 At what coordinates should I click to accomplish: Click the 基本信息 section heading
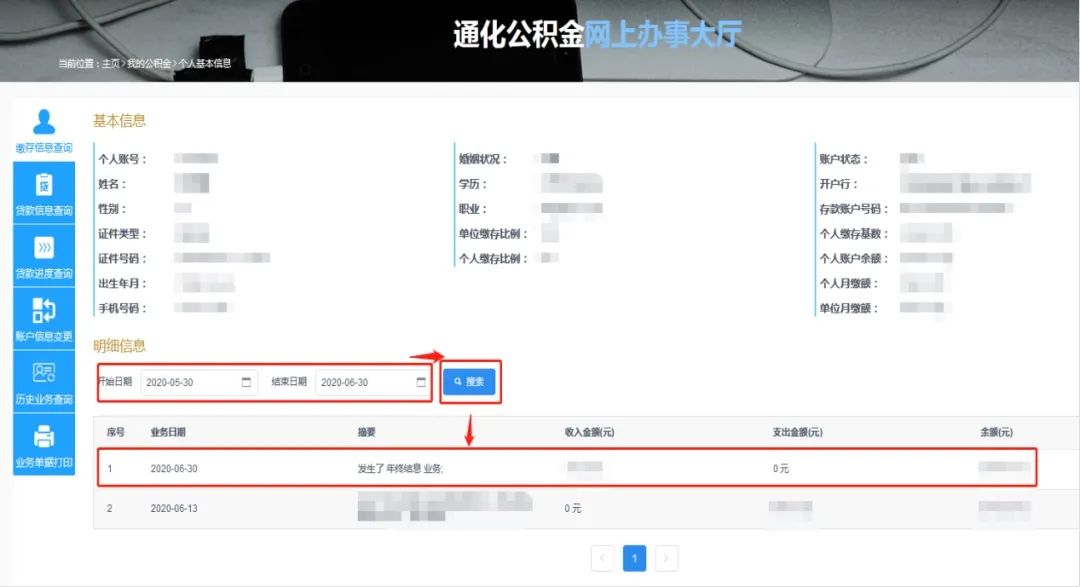[x=119, y=121]
